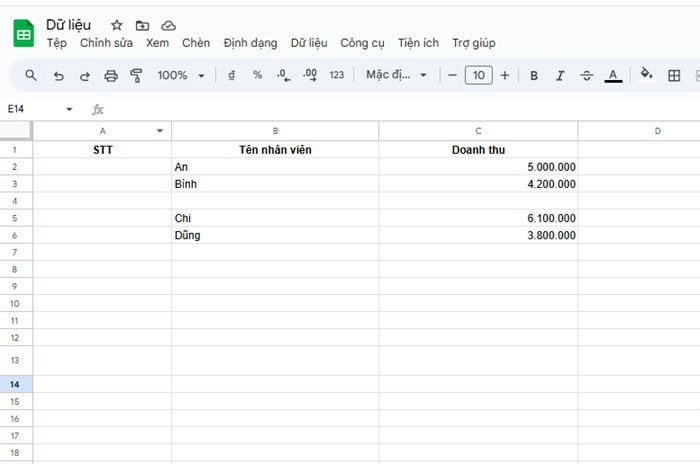The width and height of the screenshot is (700, 464).
Task: Expand the column A header dropdown arrow
Action: pyautogui.click(x=160, y=131)
